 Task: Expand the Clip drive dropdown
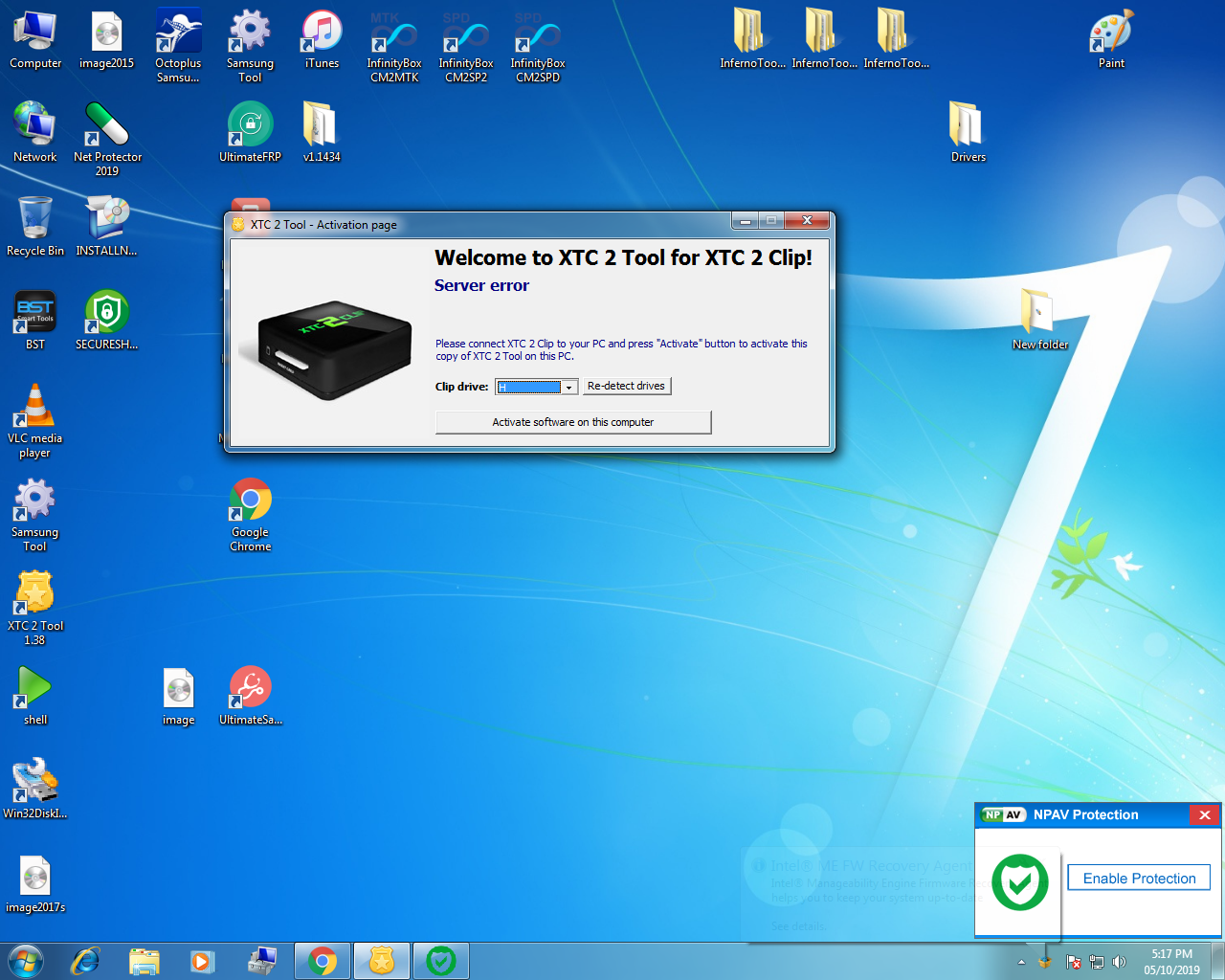tap(569, 387)
